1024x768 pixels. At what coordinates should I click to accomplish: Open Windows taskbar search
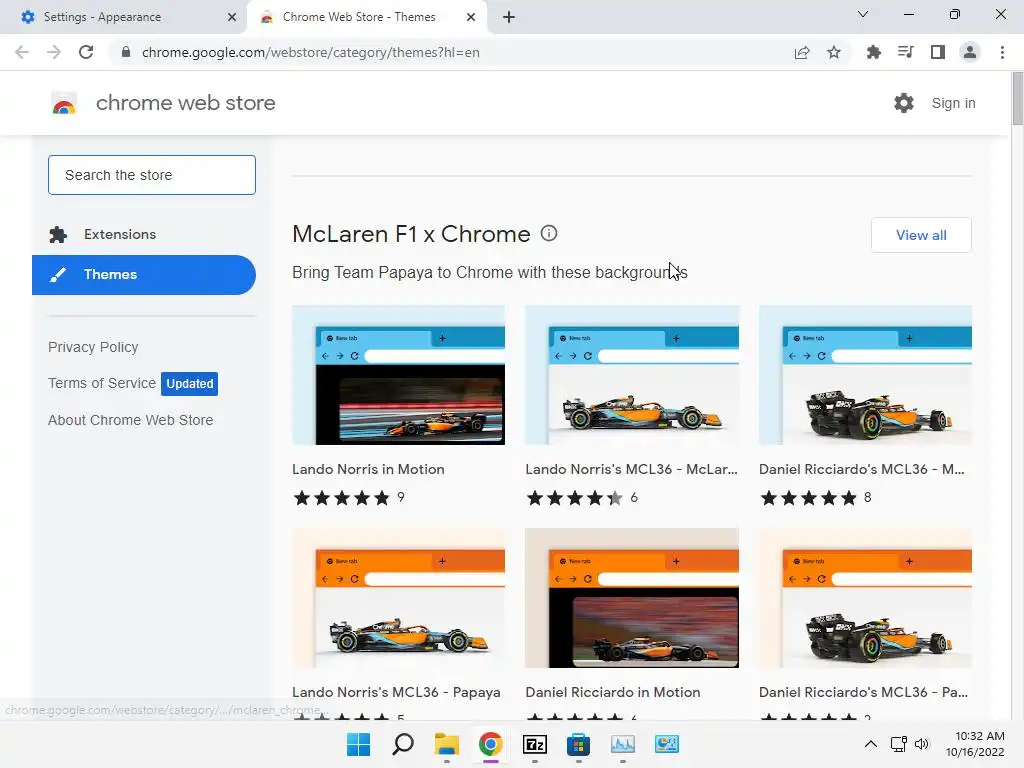(x=403, y=744)
